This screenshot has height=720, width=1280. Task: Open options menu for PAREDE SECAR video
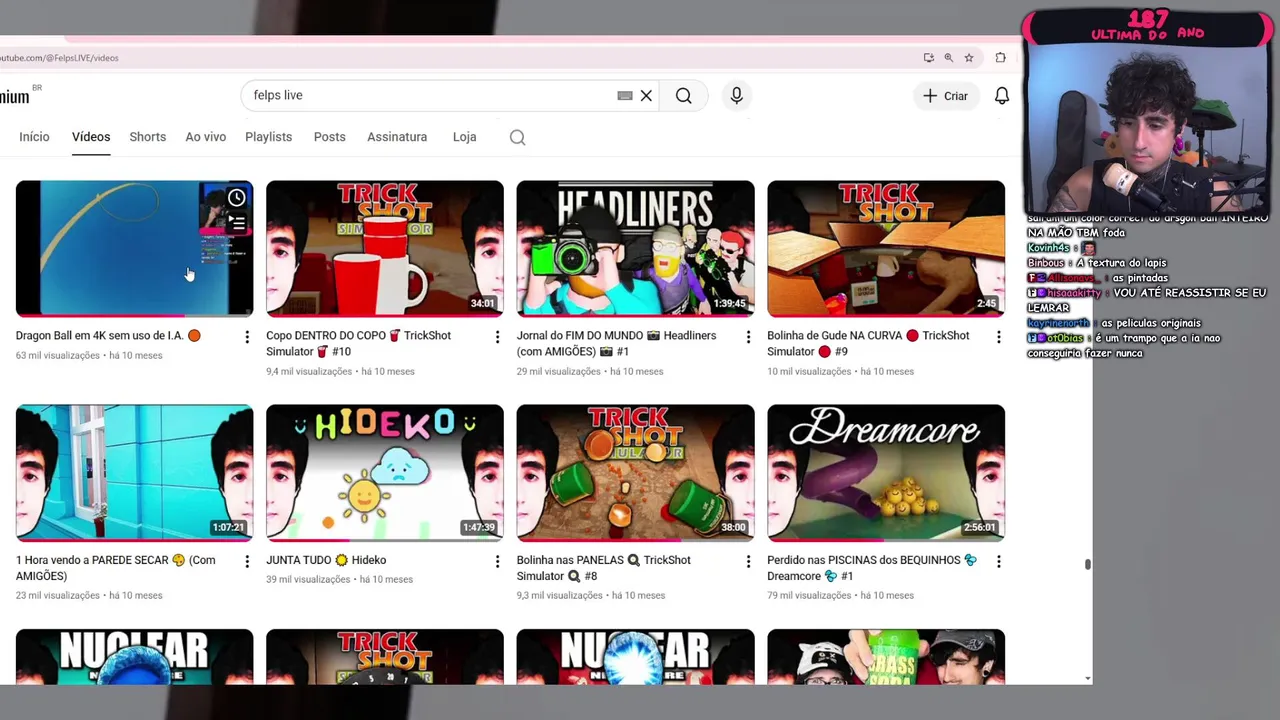247,562
